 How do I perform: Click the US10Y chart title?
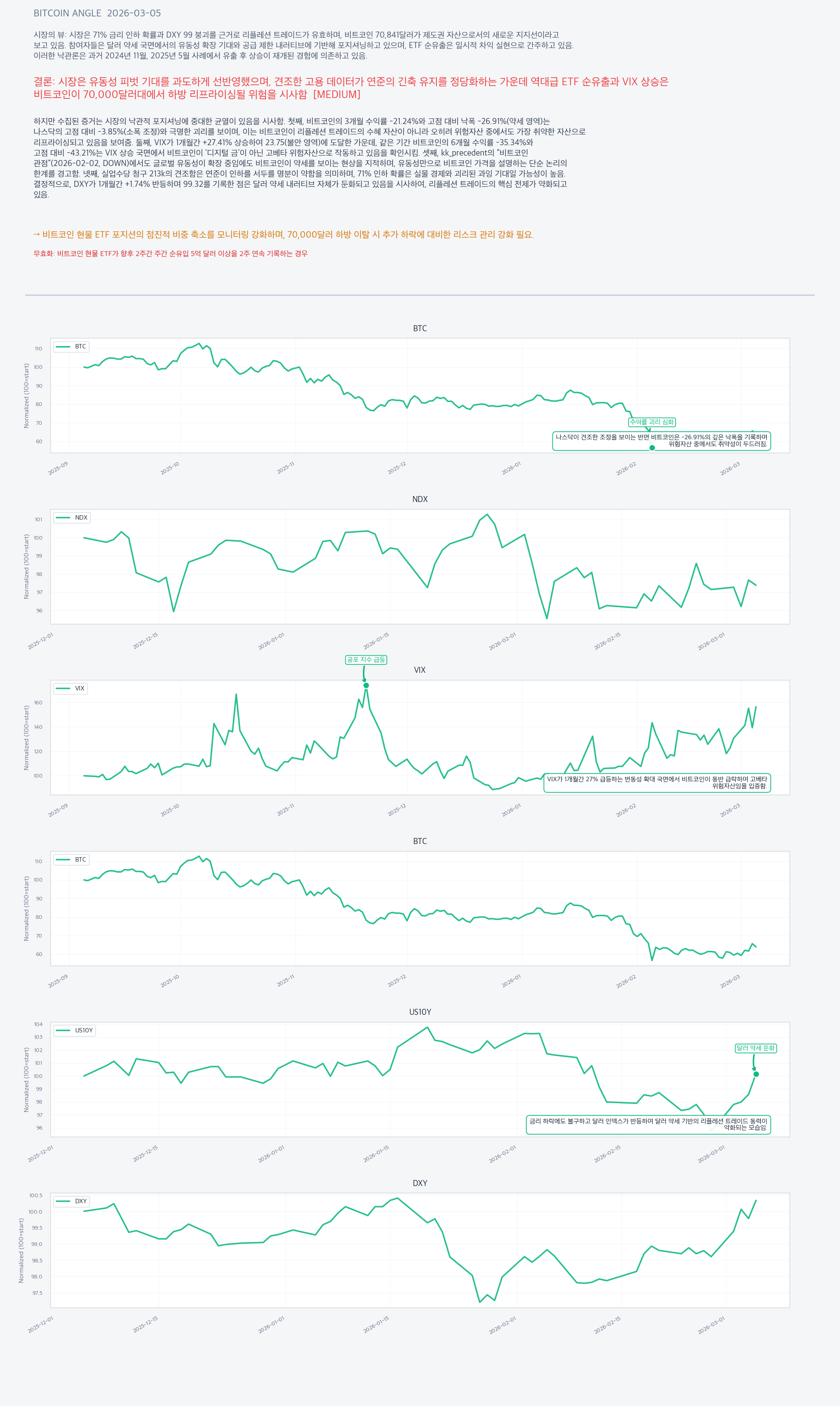point(420,1012)
